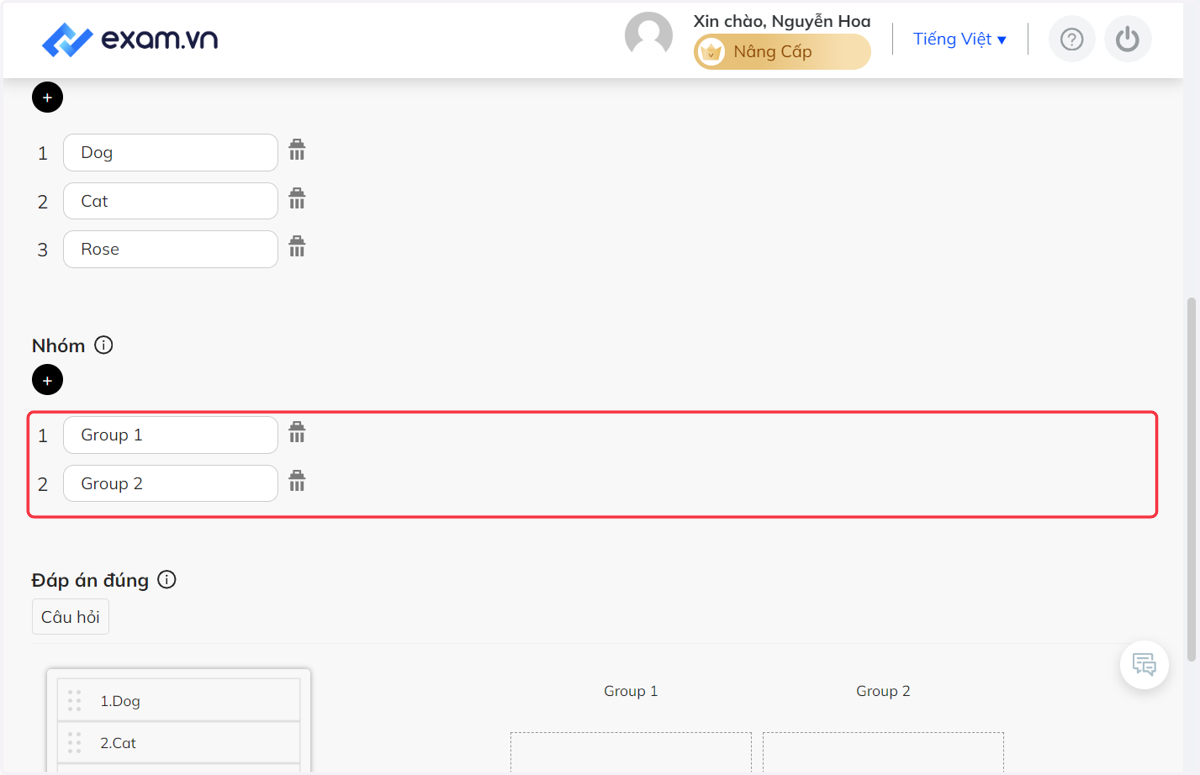Show info tooltip next to Nhóm
Screen dimensions: 1200x775
(x=104, y=345)
